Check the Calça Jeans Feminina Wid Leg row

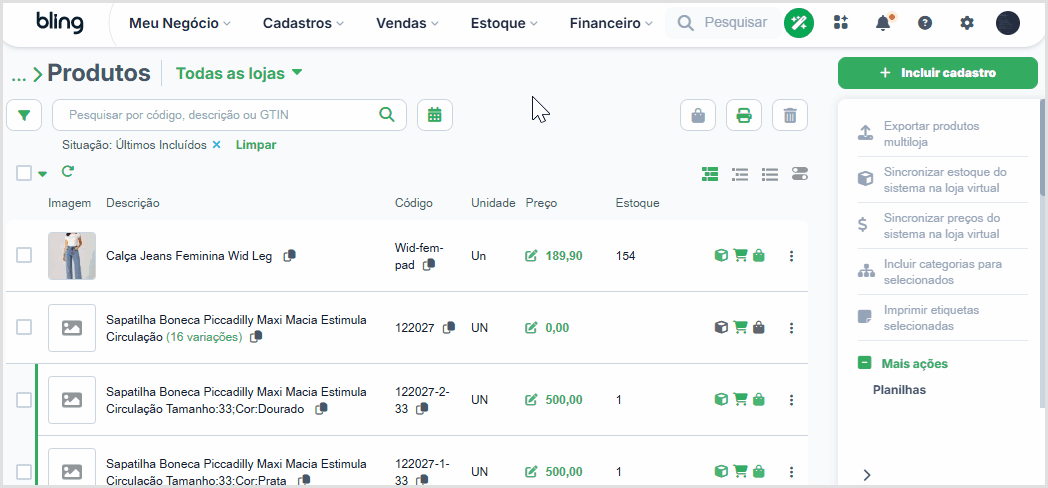[24, 255]
